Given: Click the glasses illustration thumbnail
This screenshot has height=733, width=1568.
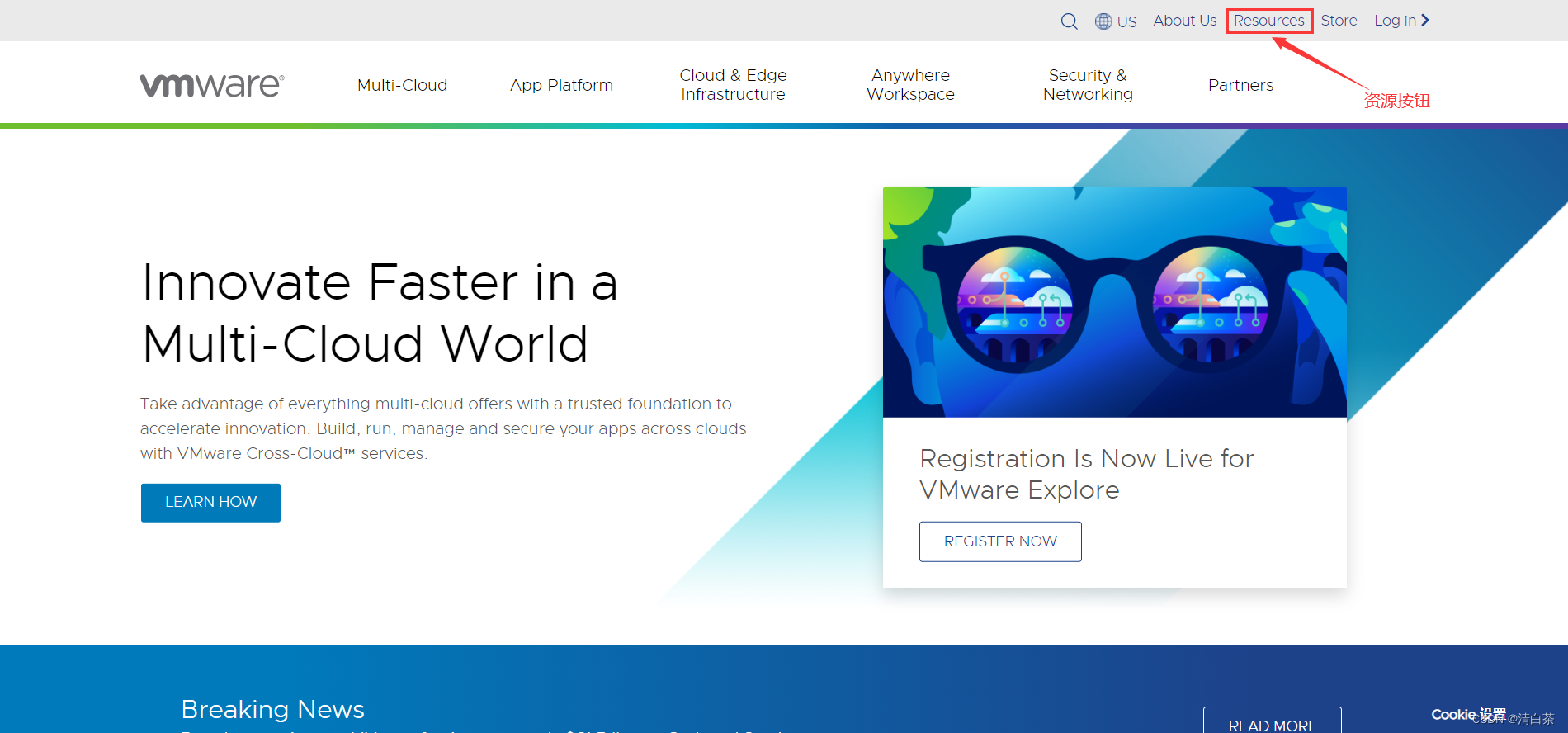Looking at the screenshot, I should pos(1115,302).
